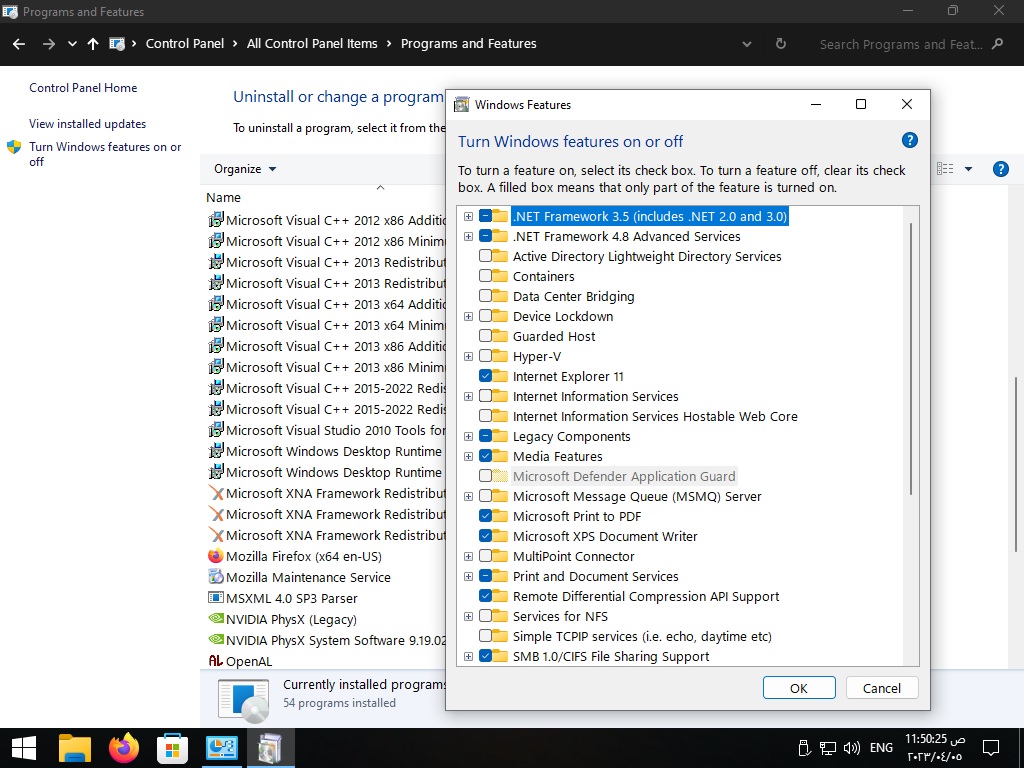Click the Search Programs and Features field
The width and height of the screenshot is (1024, 768).
tap(910, 44)
